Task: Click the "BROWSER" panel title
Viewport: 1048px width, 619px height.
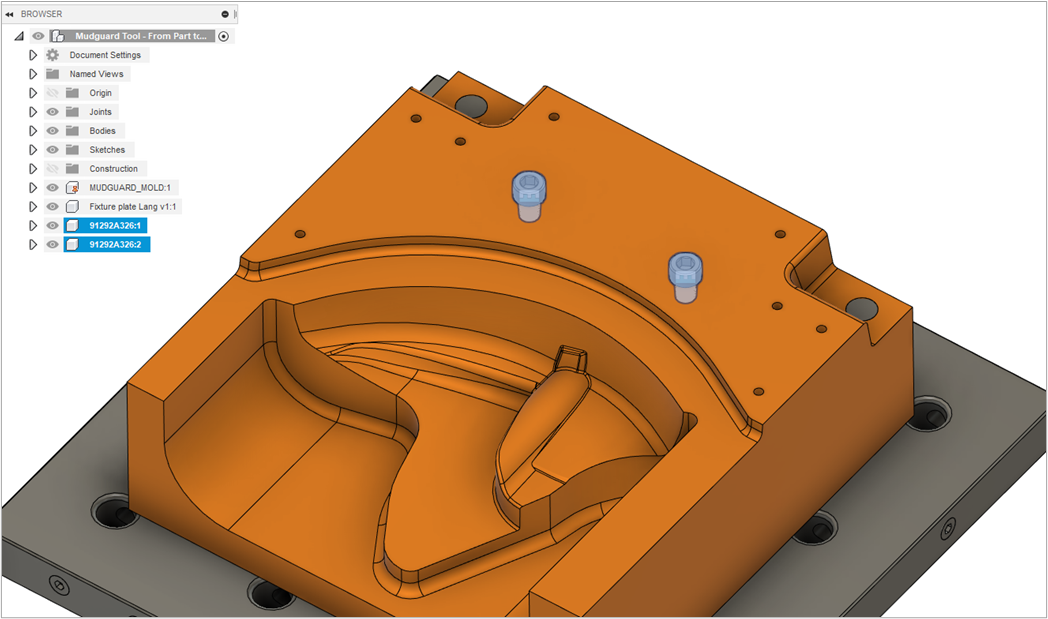Action: pyautogui.click(x=41, y=14)
